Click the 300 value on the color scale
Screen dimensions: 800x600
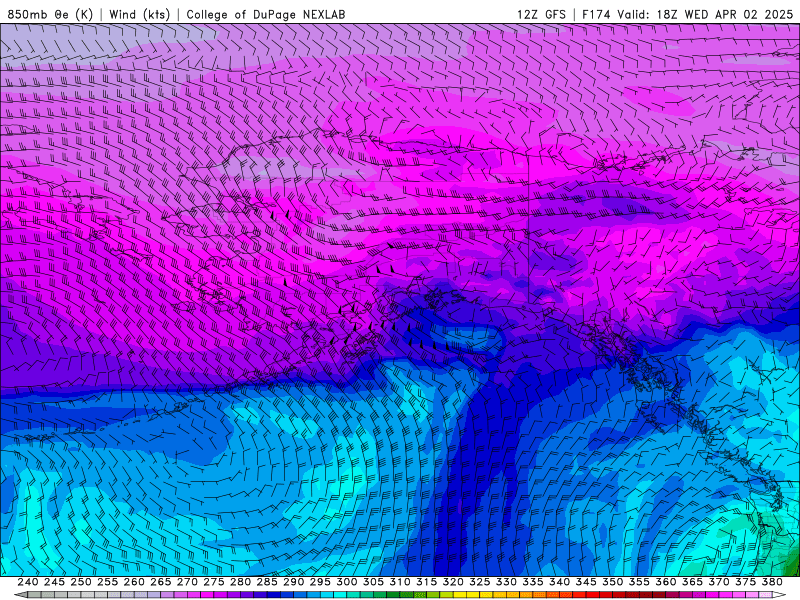[347, 582]
